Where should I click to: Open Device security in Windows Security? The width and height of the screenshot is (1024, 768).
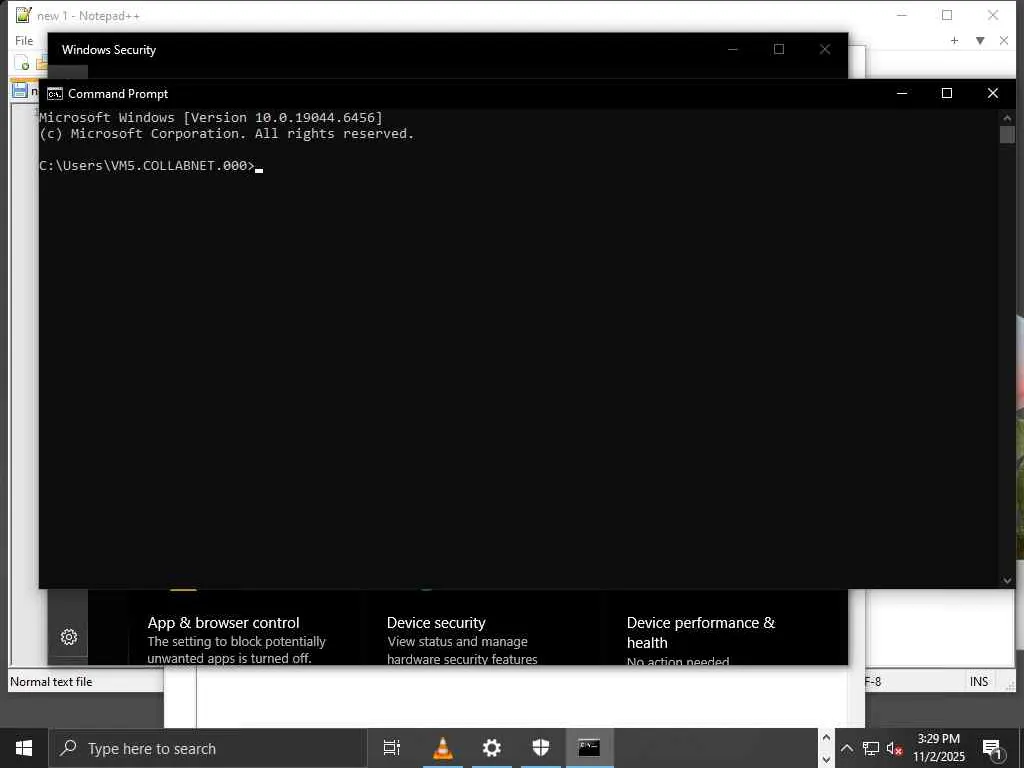pyautogui.click(x=436, y=623)
